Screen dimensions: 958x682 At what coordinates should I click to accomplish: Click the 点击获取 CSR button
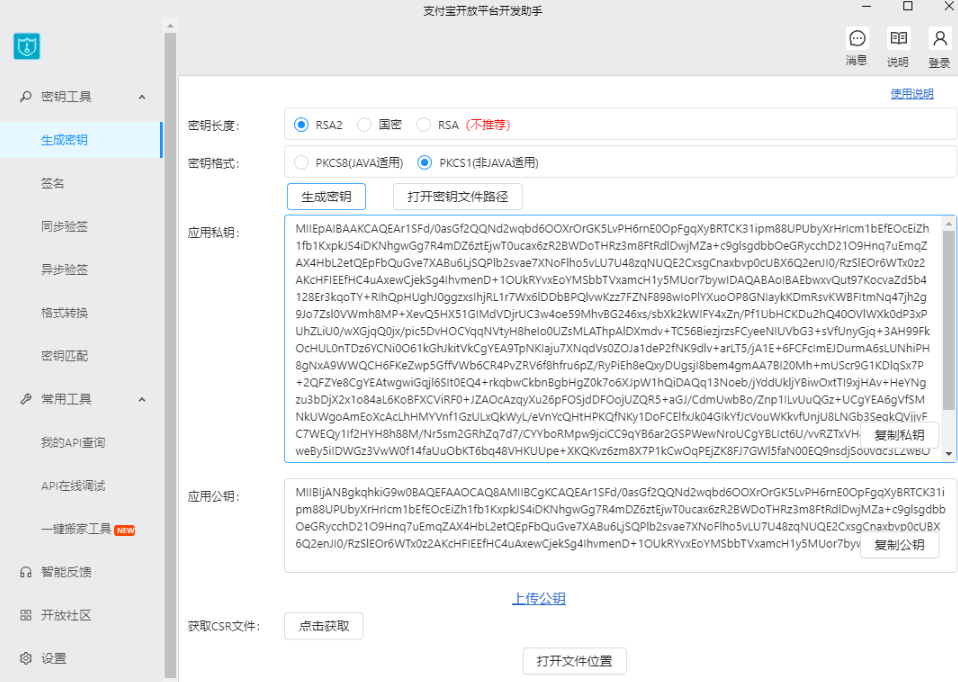[324, 626]
